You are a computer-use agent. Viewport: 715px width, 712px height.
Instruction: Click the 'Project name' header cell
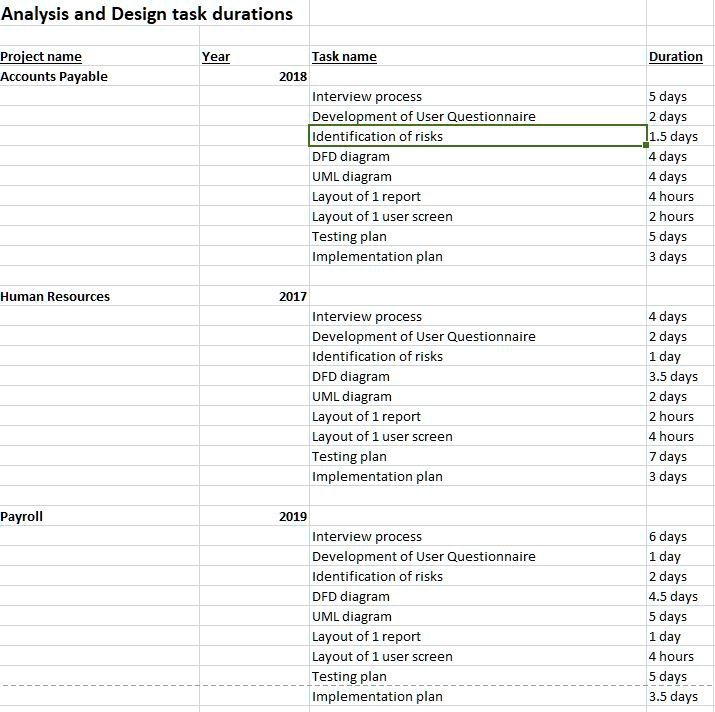(x=42, y=57)
